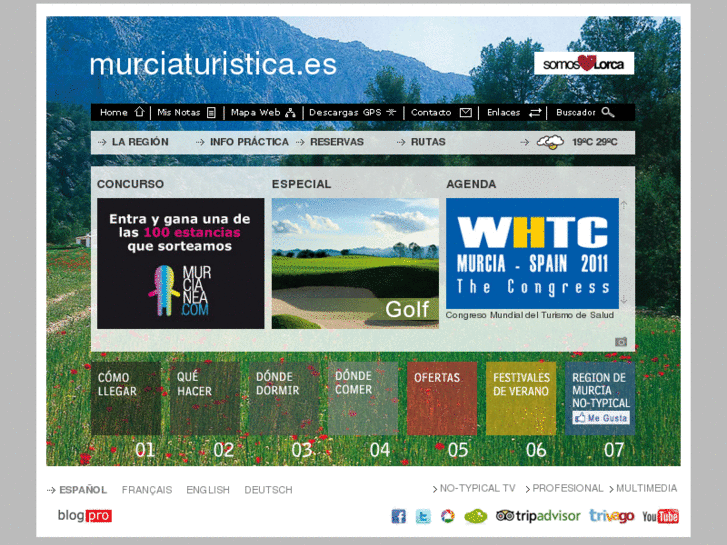Open the Mis Notas notepad icon
The image size is (727, 545).
[211, 112]
